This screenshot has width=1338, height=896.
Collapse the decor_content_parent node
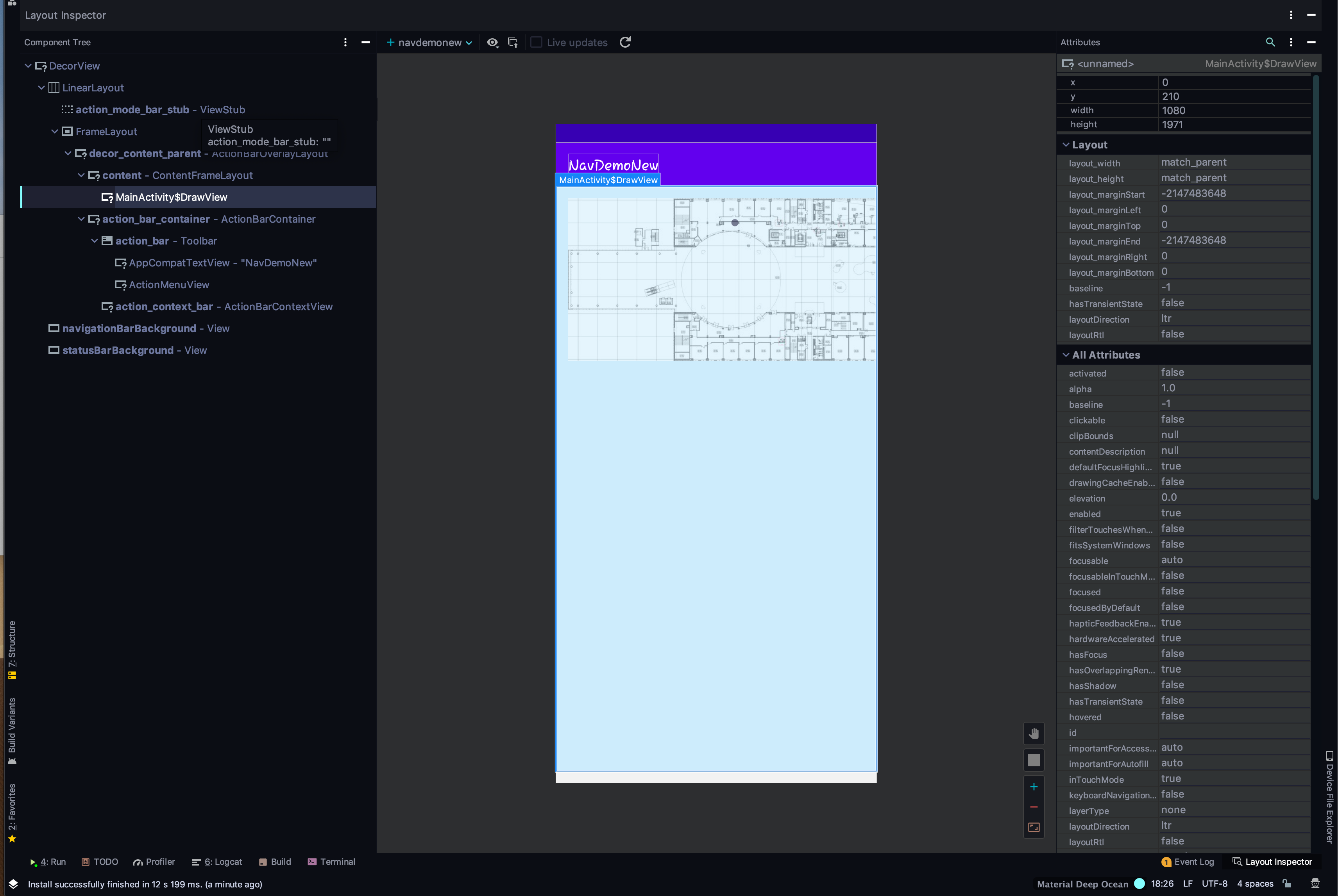click(68, 153)
